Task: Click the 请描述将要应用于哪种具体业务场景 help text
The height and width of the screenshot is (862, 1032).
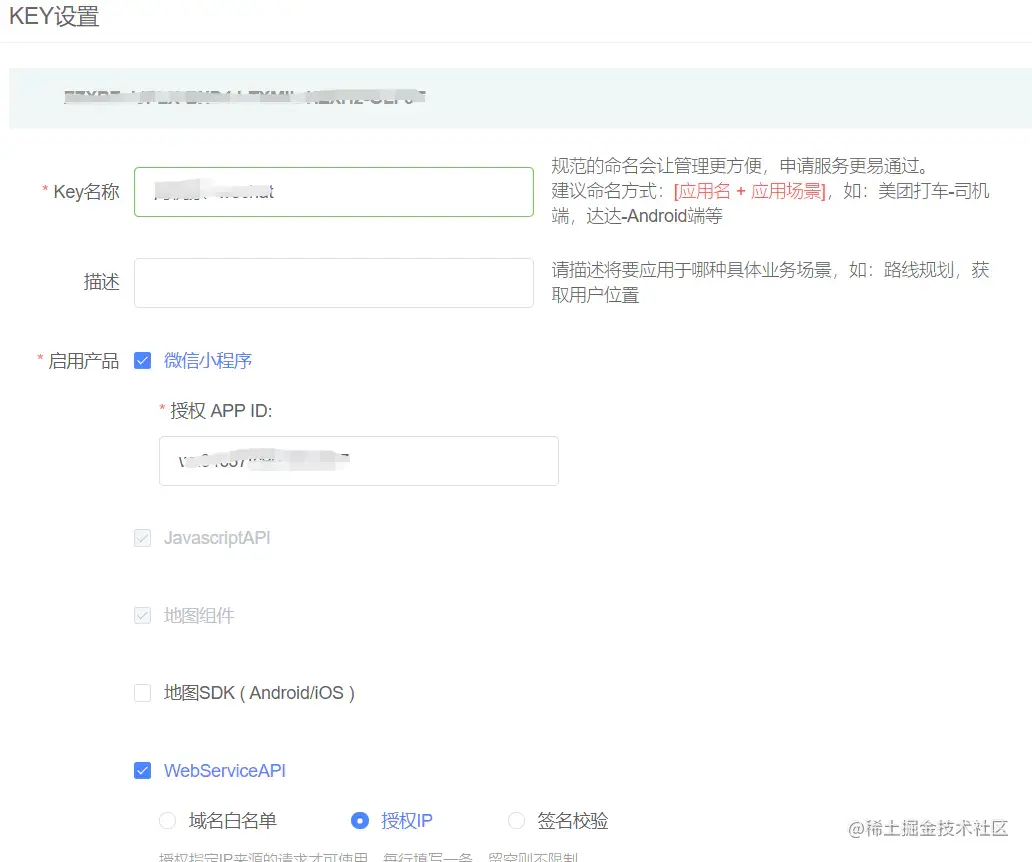Action: tap(770, 282)
